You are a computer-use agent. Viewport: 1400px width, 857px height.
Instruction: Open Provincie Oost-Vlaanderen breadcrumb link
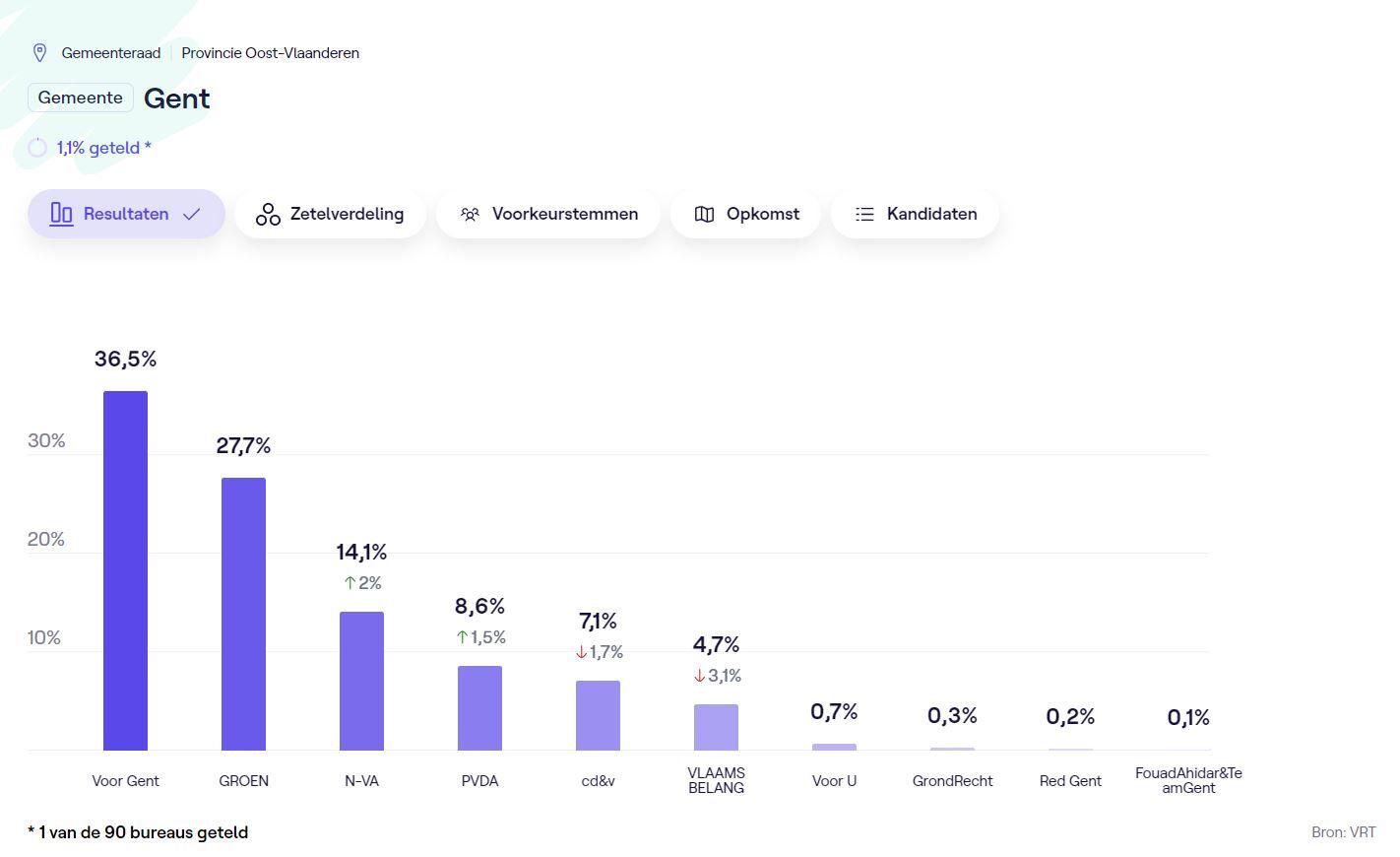click(270, 53)
